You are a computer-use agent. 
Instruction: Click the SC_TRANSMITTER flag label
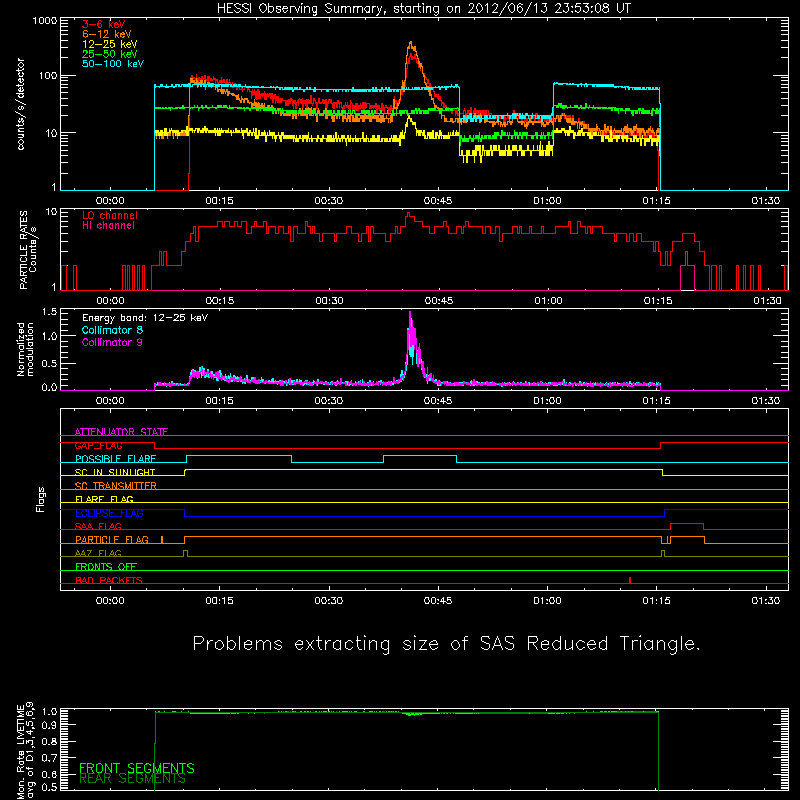[116, 485]
